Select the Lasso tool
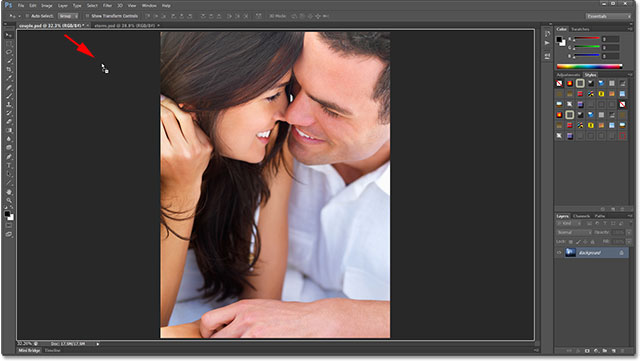 tap(9, 52)
